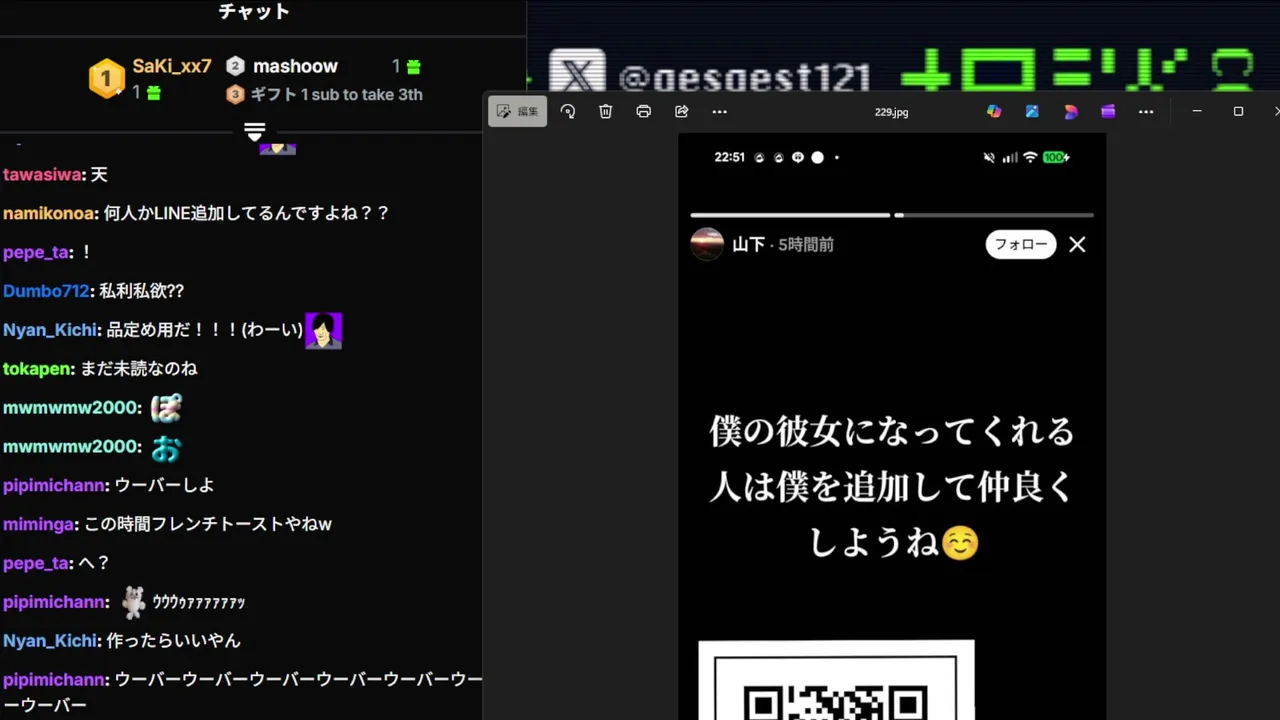
Task: Share the 229.jpg image
Action: coord(682,111)
